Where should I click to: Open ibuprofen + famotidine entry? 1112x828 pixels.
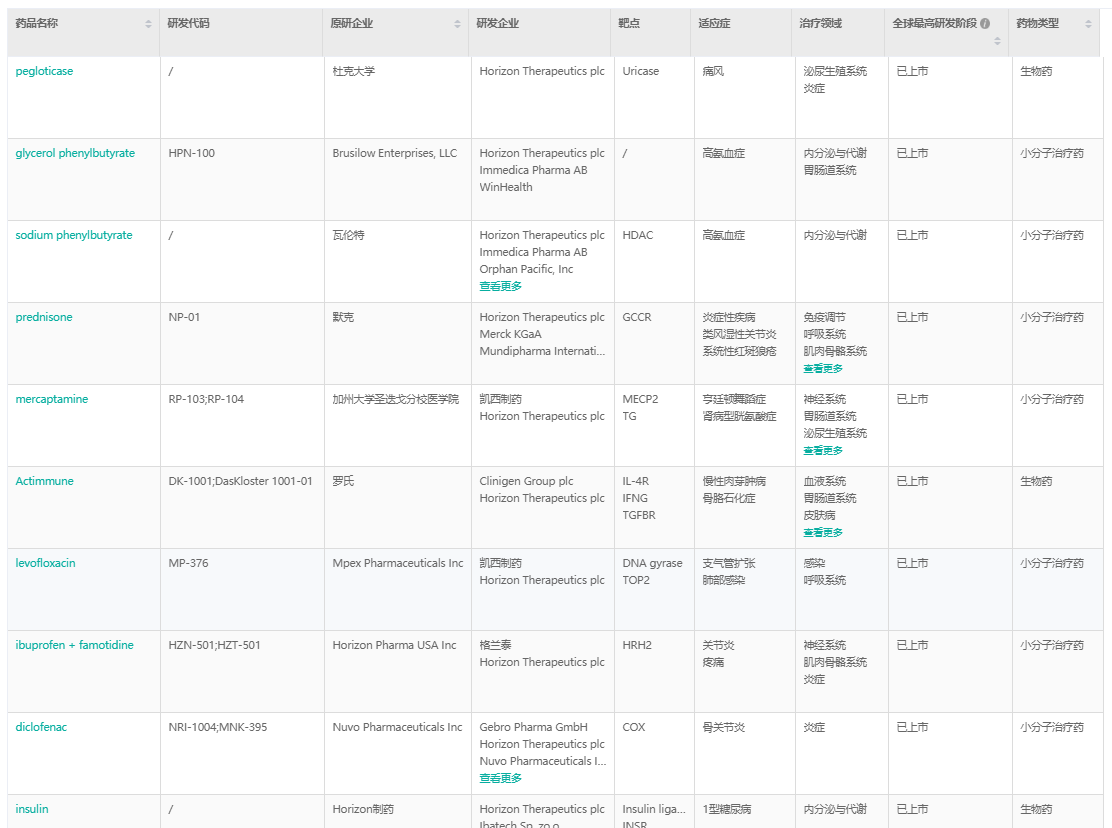pyautogui.click(x=74, y=645)
